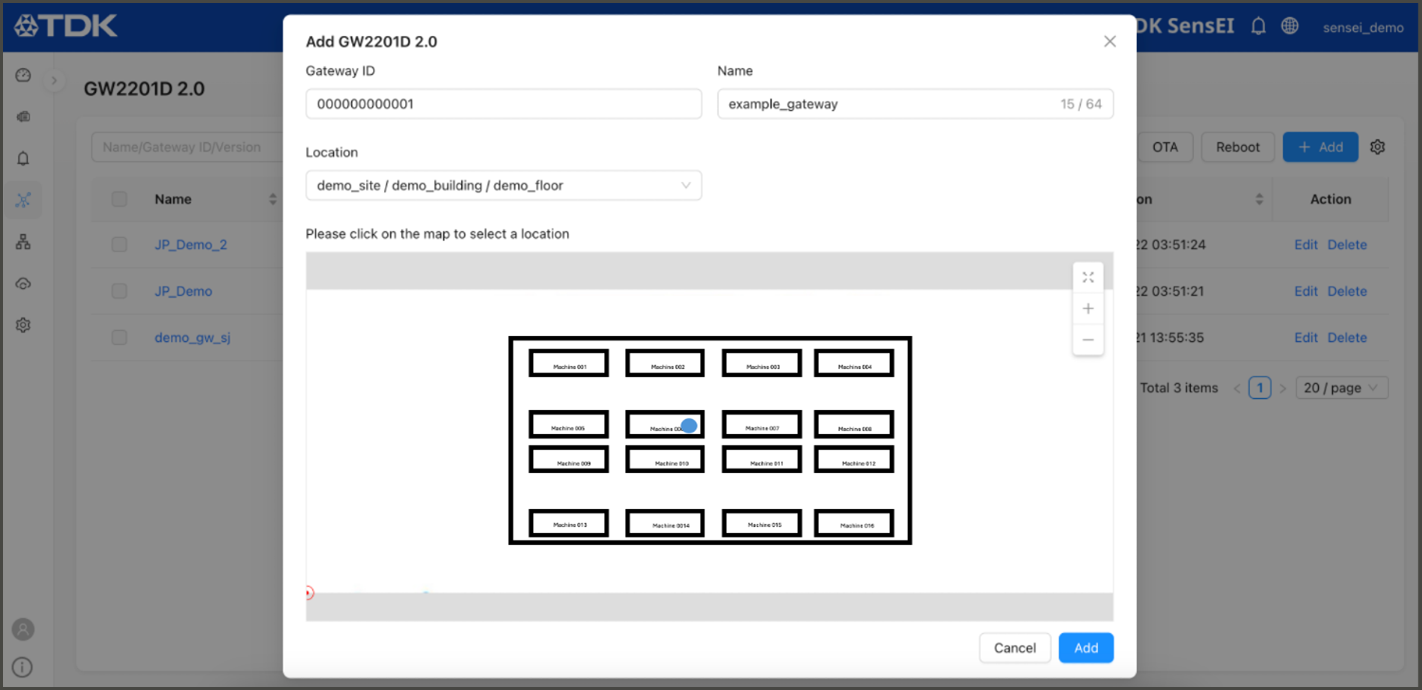
Task: Select Machine 016 on the floor map
Action: coord(854,523)
